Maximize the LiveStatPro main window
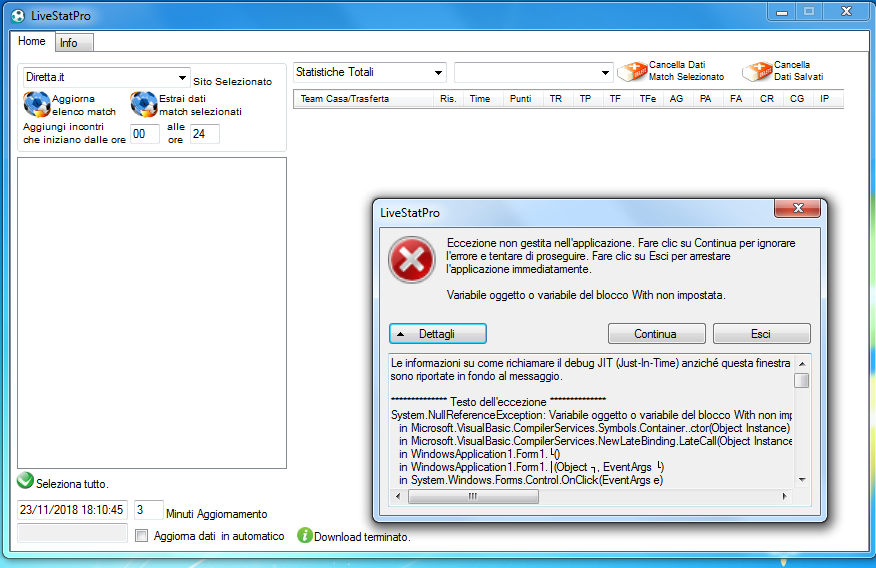Image resolution: width=876 pixels, height=568 pixels. (x=808, y=12)
